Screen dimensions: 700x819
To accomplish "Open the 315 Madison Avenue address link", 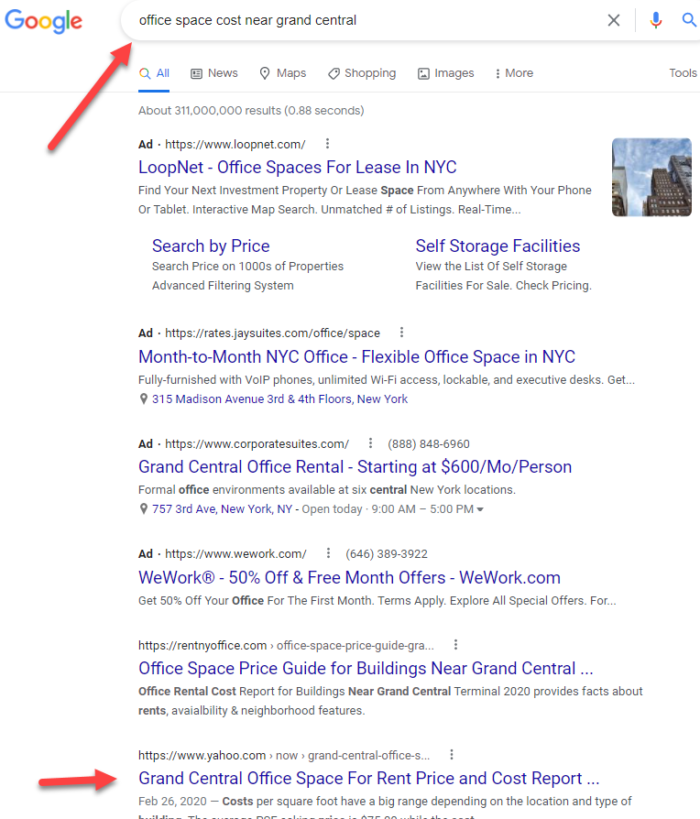I will point(279,399).
